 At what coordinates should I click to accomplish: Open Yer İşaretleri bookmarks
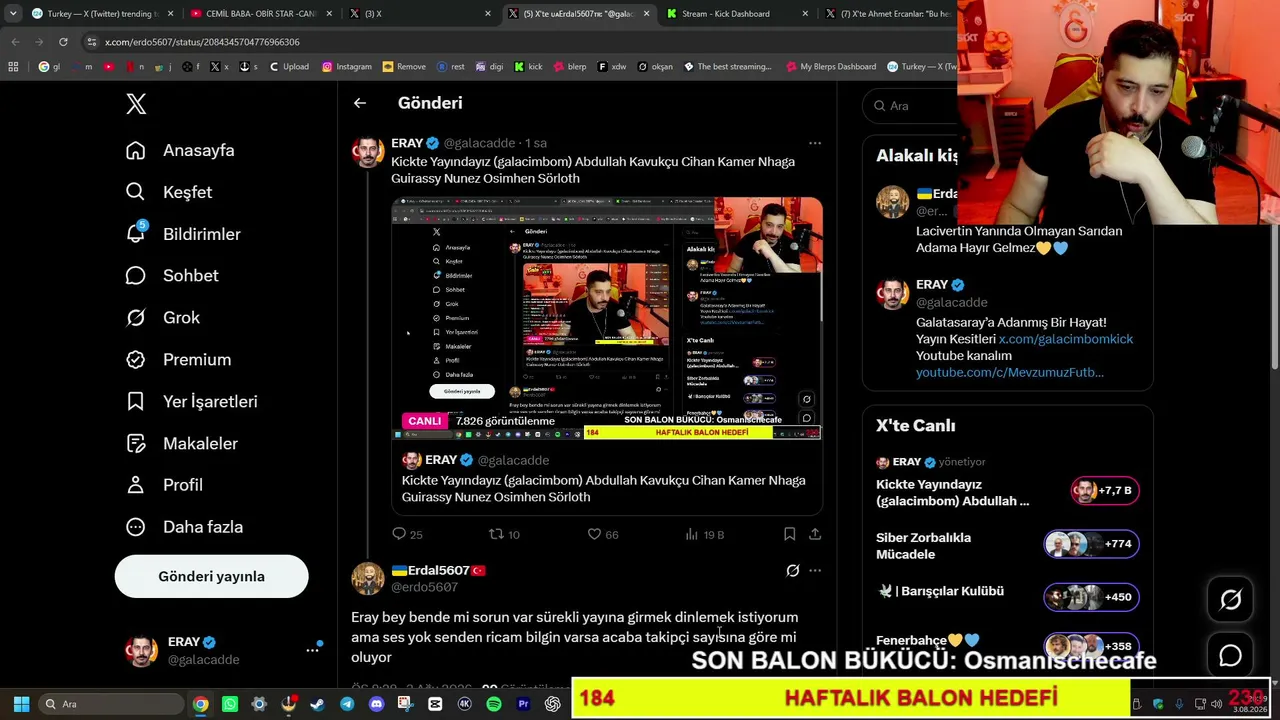tap(191, 402)
